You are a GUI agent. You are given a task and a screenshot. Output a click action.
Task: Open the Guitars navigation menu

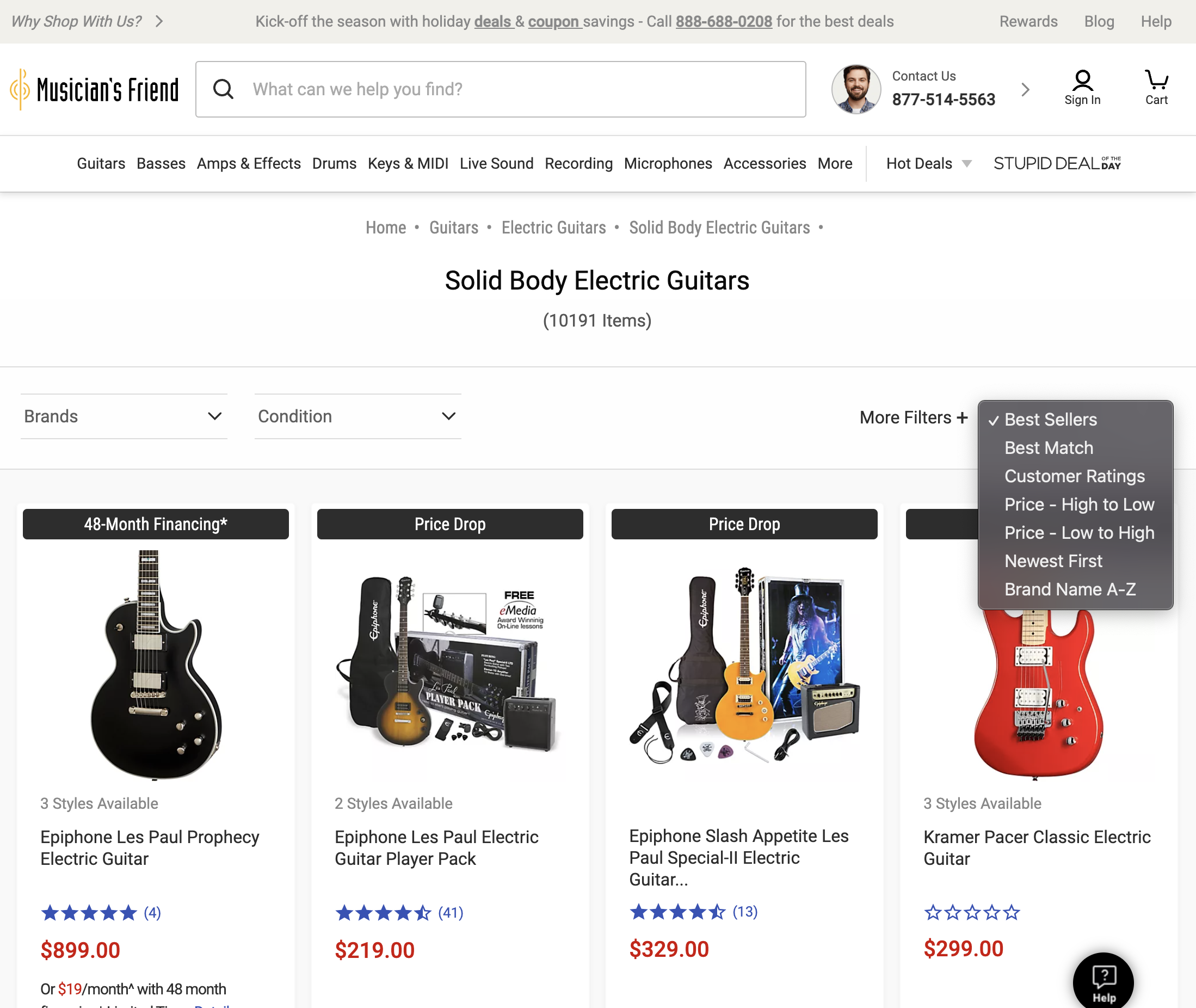[101, 163]
